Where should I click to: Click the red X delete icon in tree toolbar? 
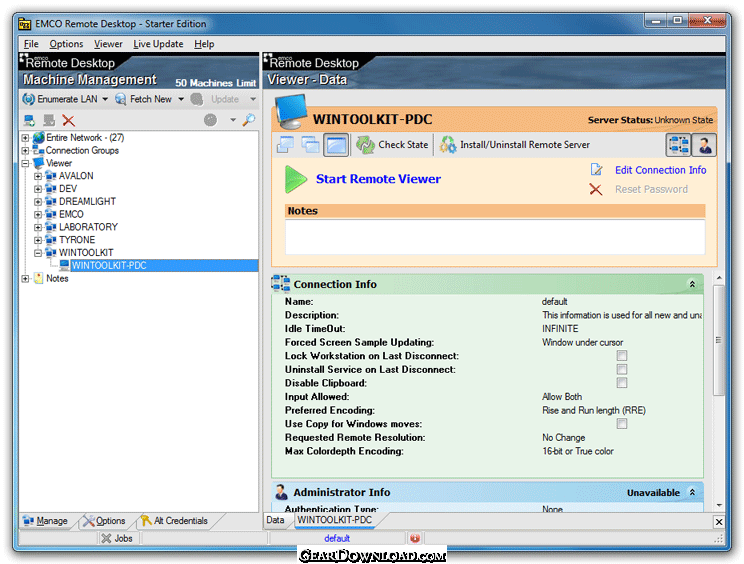(x=69, y=120)
